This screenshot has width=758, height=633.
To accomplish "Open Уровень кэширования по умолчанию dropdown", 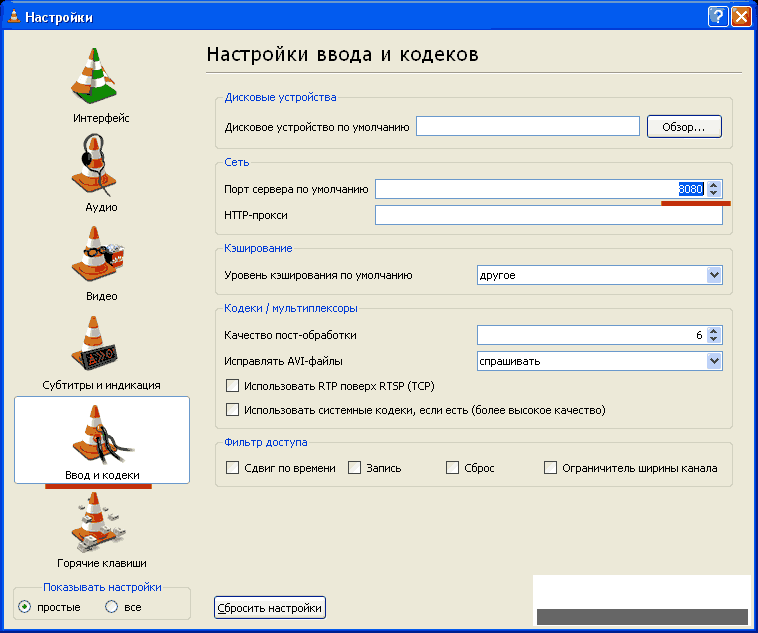I will 599,275.
